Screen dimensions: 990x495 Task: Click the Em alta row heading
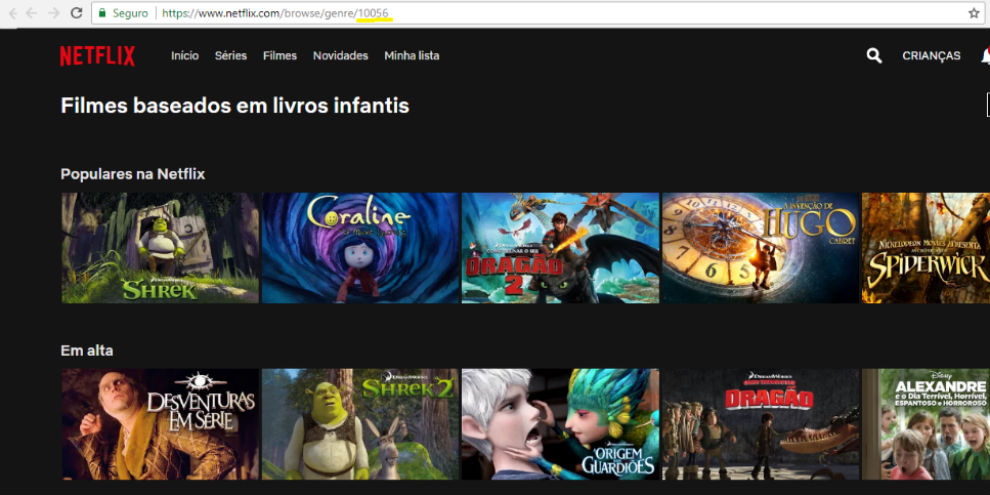[x=86, y=350]
